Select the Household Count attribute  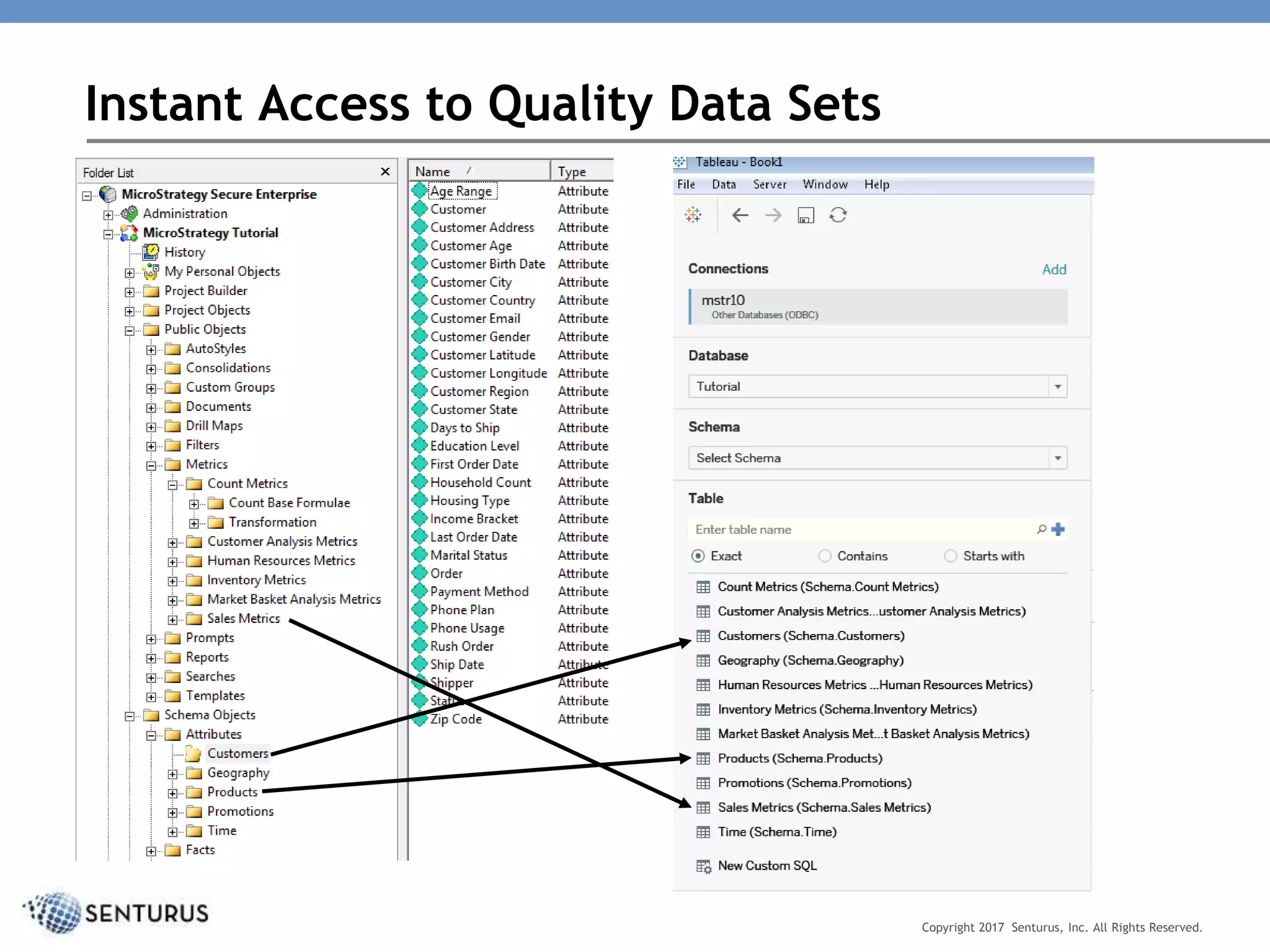[481, 482]
